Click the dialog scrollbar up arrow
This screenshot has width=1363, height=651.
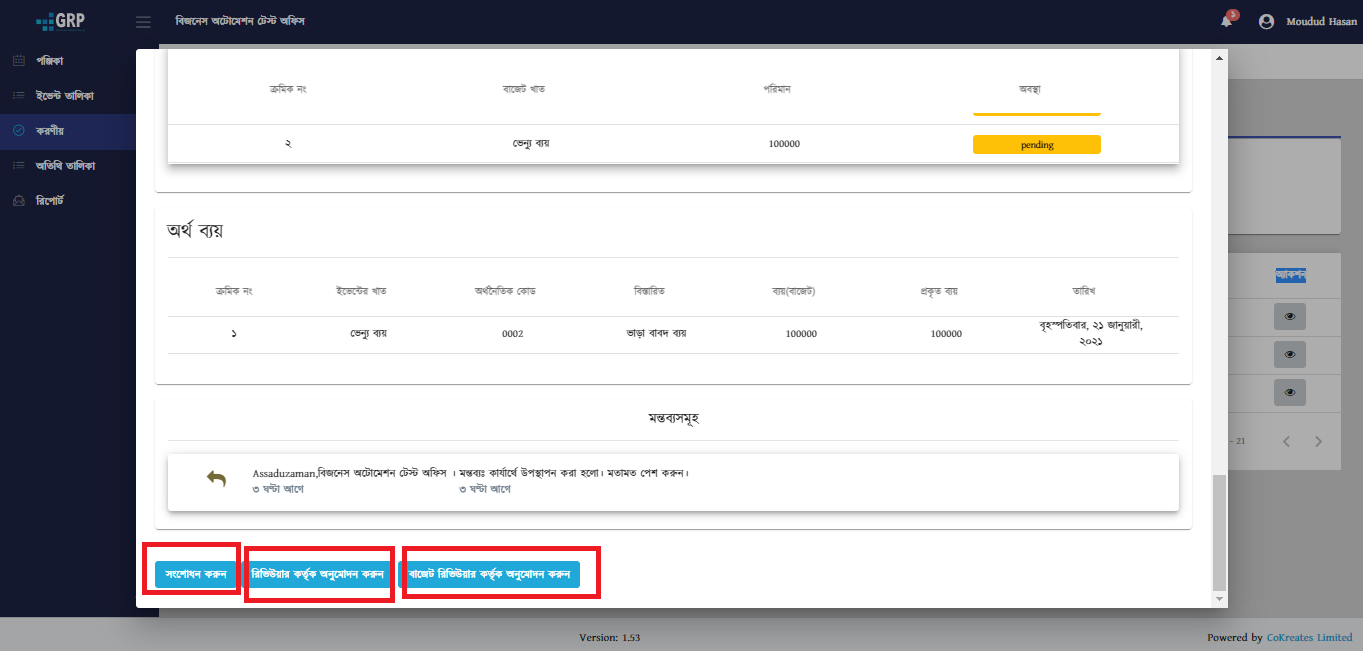[x=1218, y=59]
